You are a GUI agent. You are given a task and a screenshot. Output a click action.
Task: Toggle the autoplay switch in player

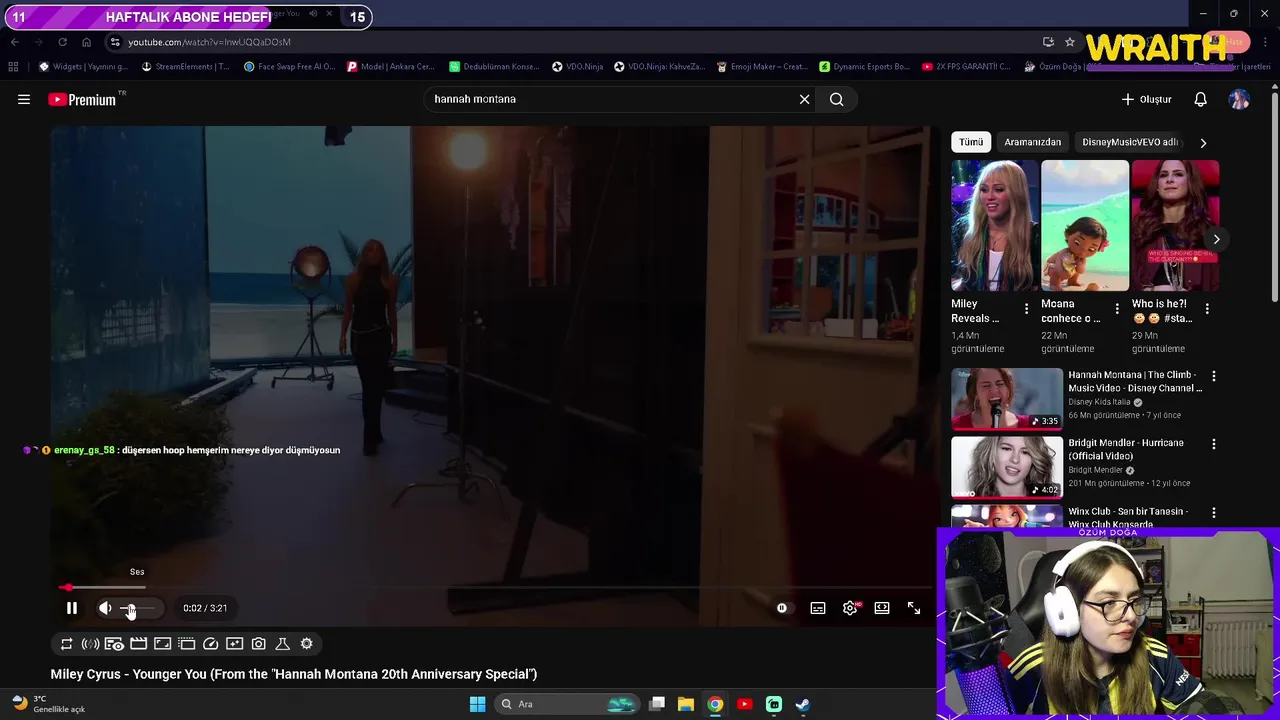click(782, 608)
